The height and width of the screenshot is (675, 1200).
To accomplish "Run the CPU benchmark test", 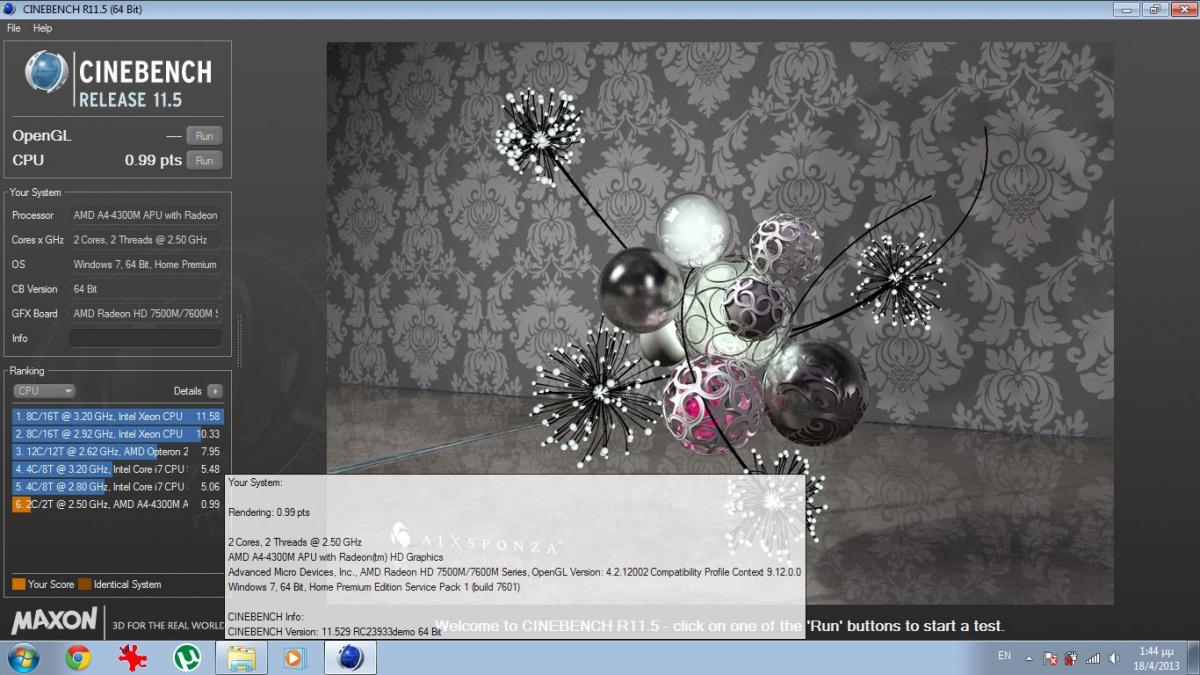I will (204, 160).
